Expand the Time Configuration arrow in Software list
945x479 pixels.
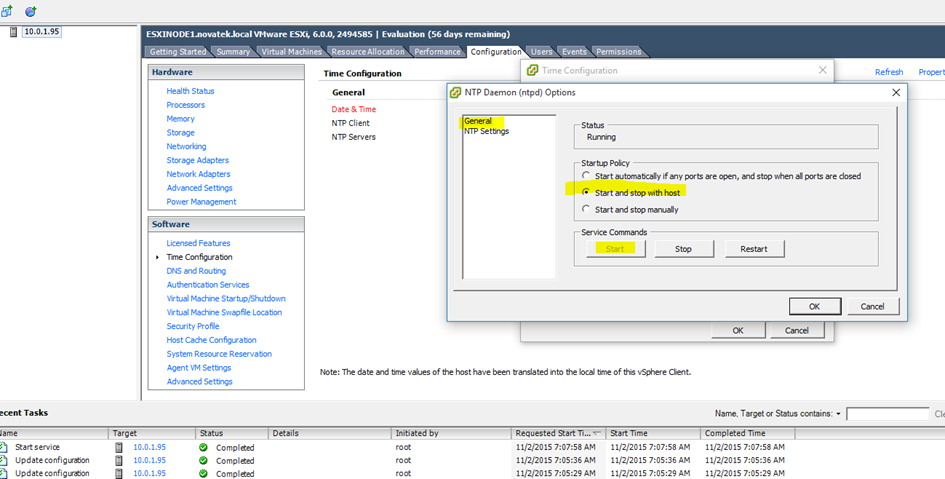coord(157,257)
